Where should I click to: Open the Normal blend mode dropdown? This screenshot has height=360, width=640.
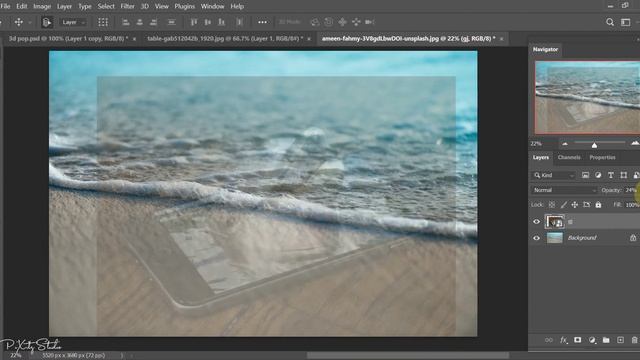(x=564, y=190)
